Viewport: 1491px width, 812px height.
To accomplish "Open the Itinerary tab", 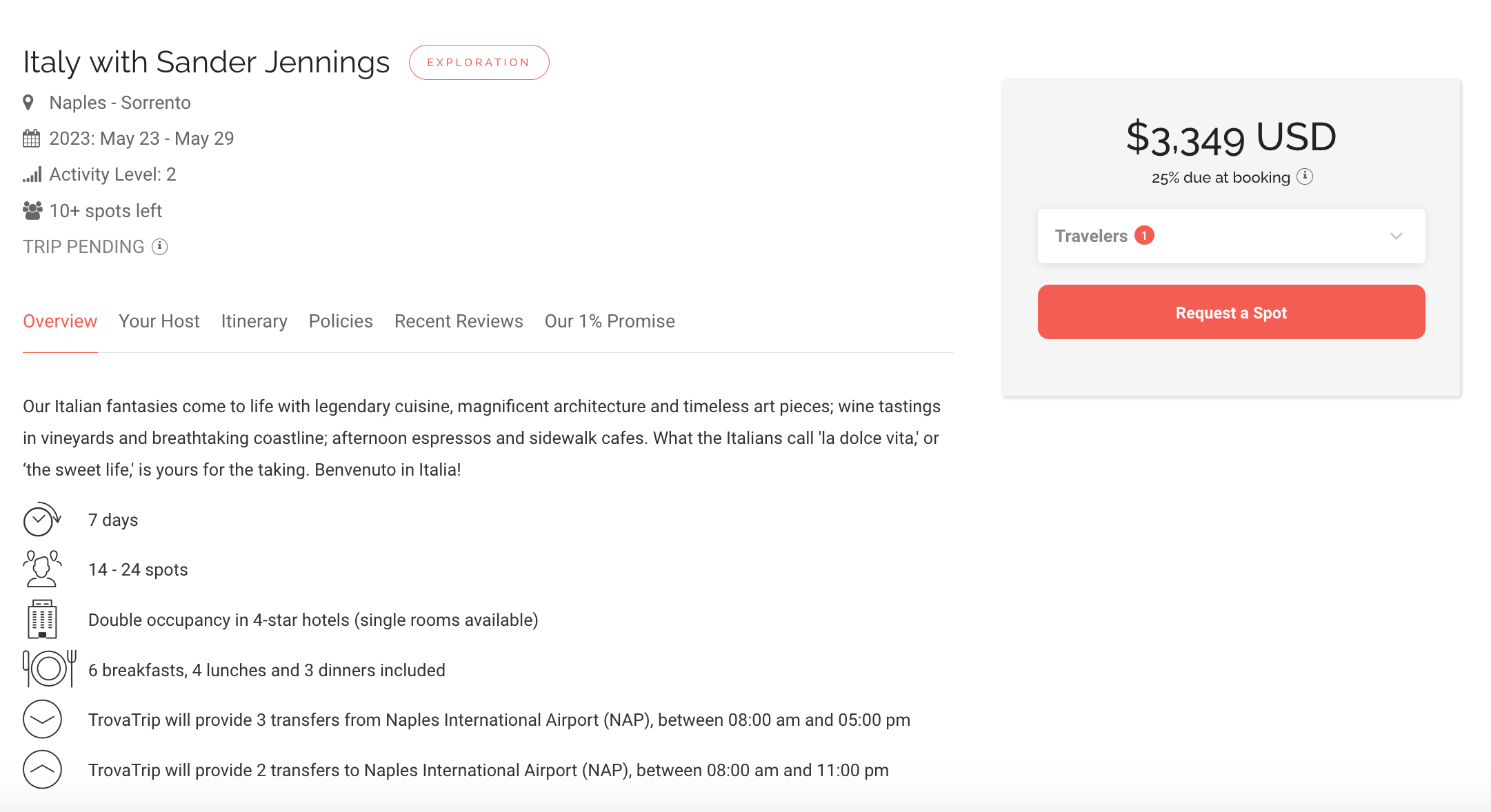I will (254, 321).
